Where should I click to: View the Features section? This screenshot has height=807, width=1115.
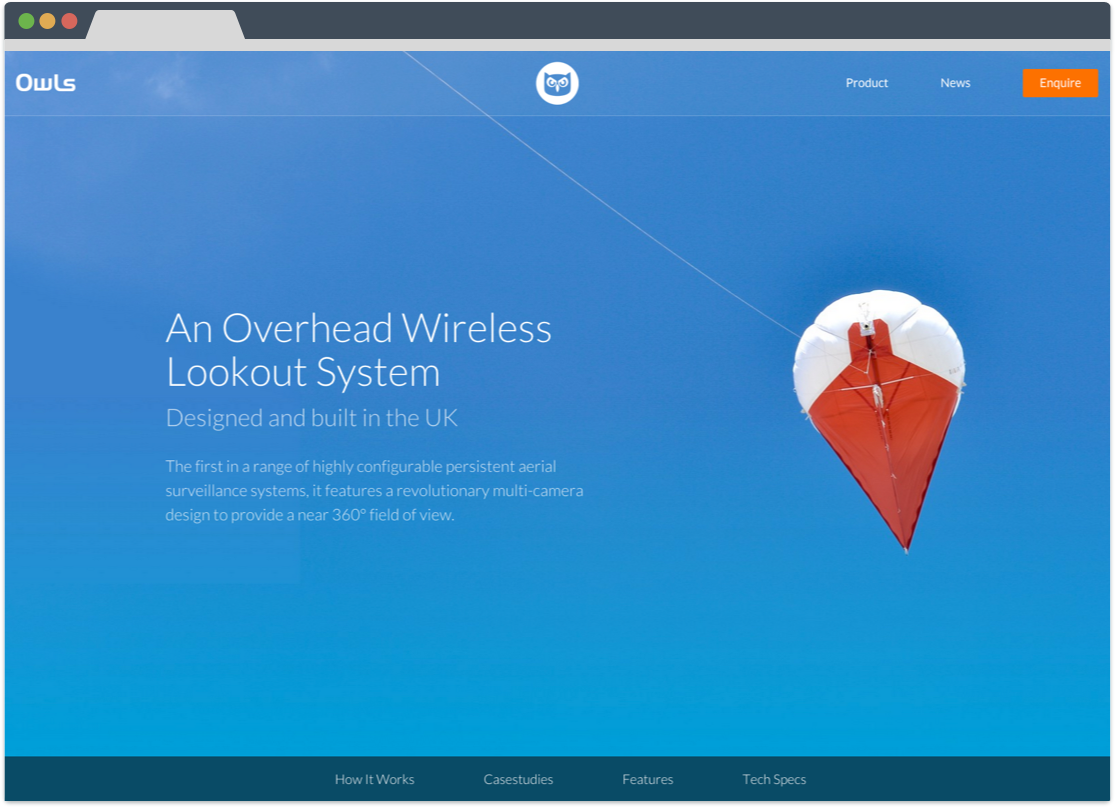[648, 779]
